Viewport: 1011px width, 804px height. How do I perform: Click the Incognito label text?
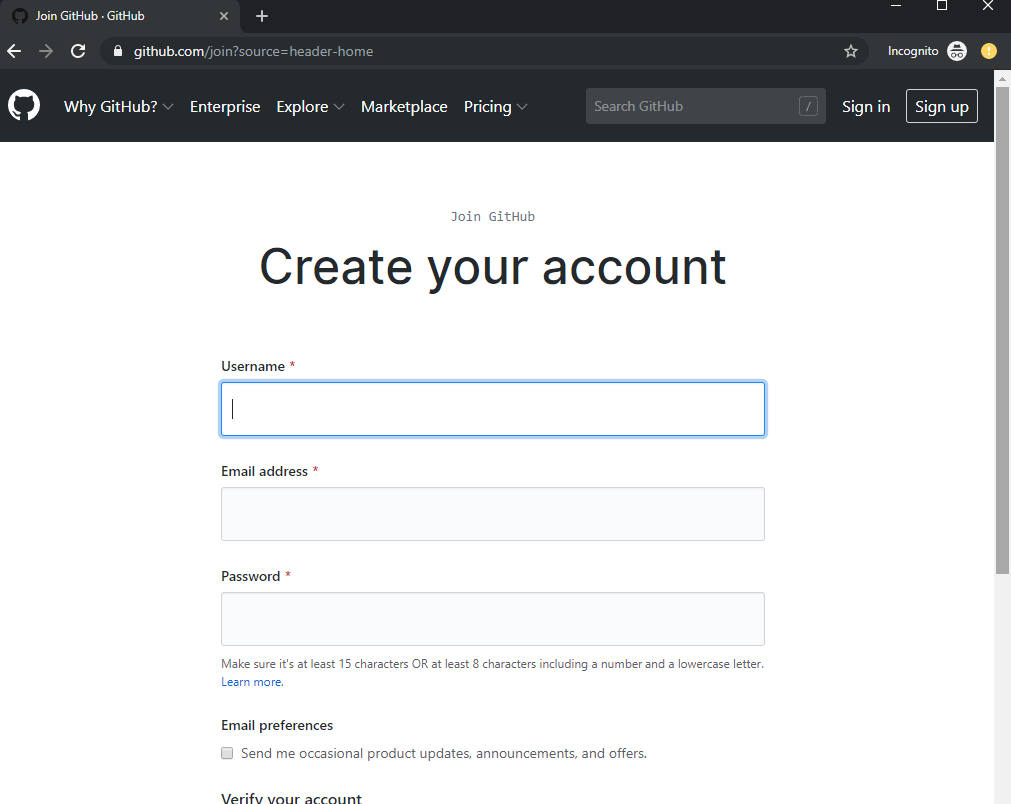(912, 51)
